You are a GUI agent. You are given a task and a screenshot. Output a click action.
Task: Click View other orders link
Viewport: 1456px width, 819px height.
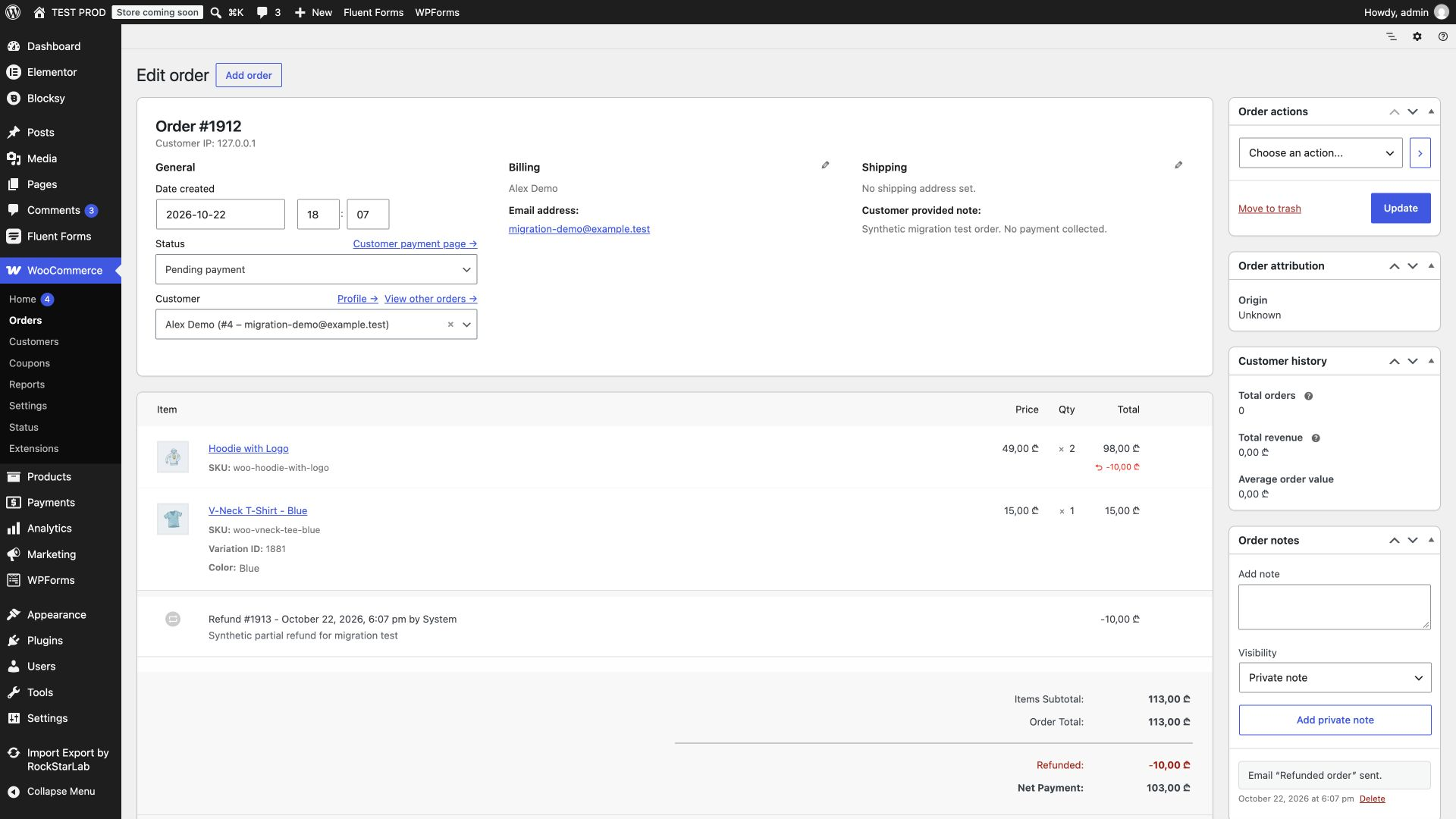[431, 300]
